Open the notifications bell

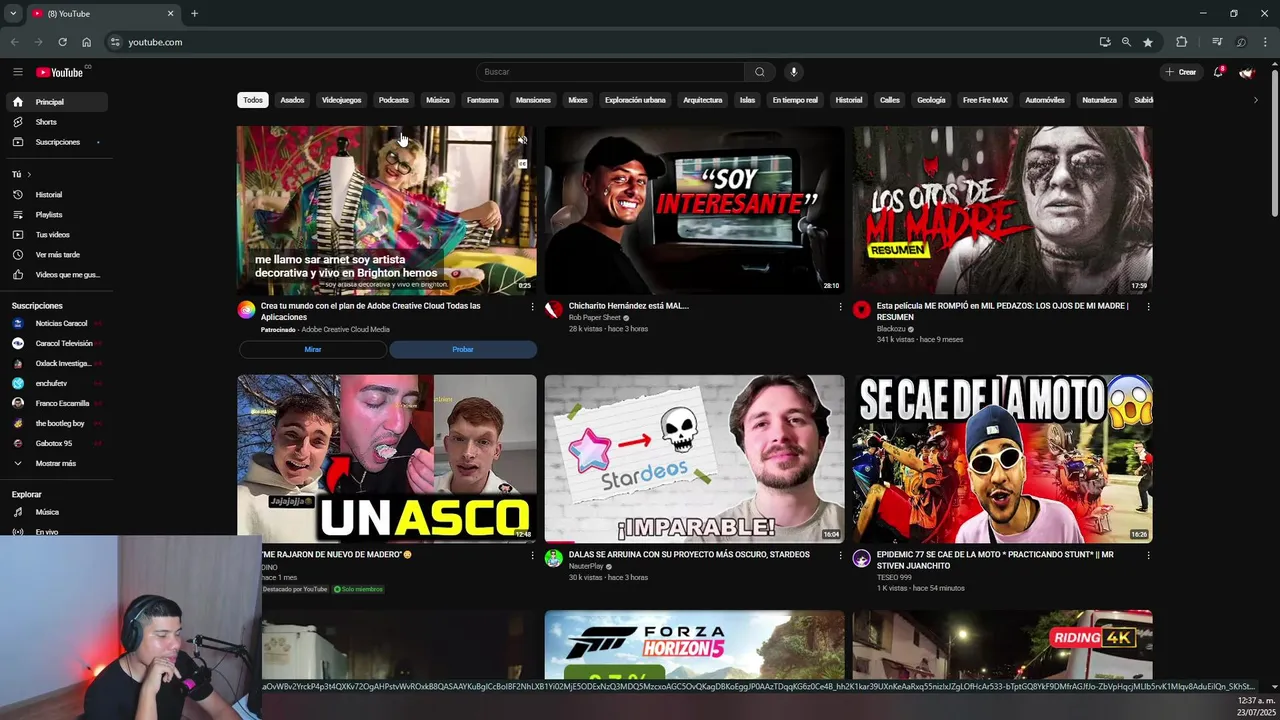click(1218, 72)
